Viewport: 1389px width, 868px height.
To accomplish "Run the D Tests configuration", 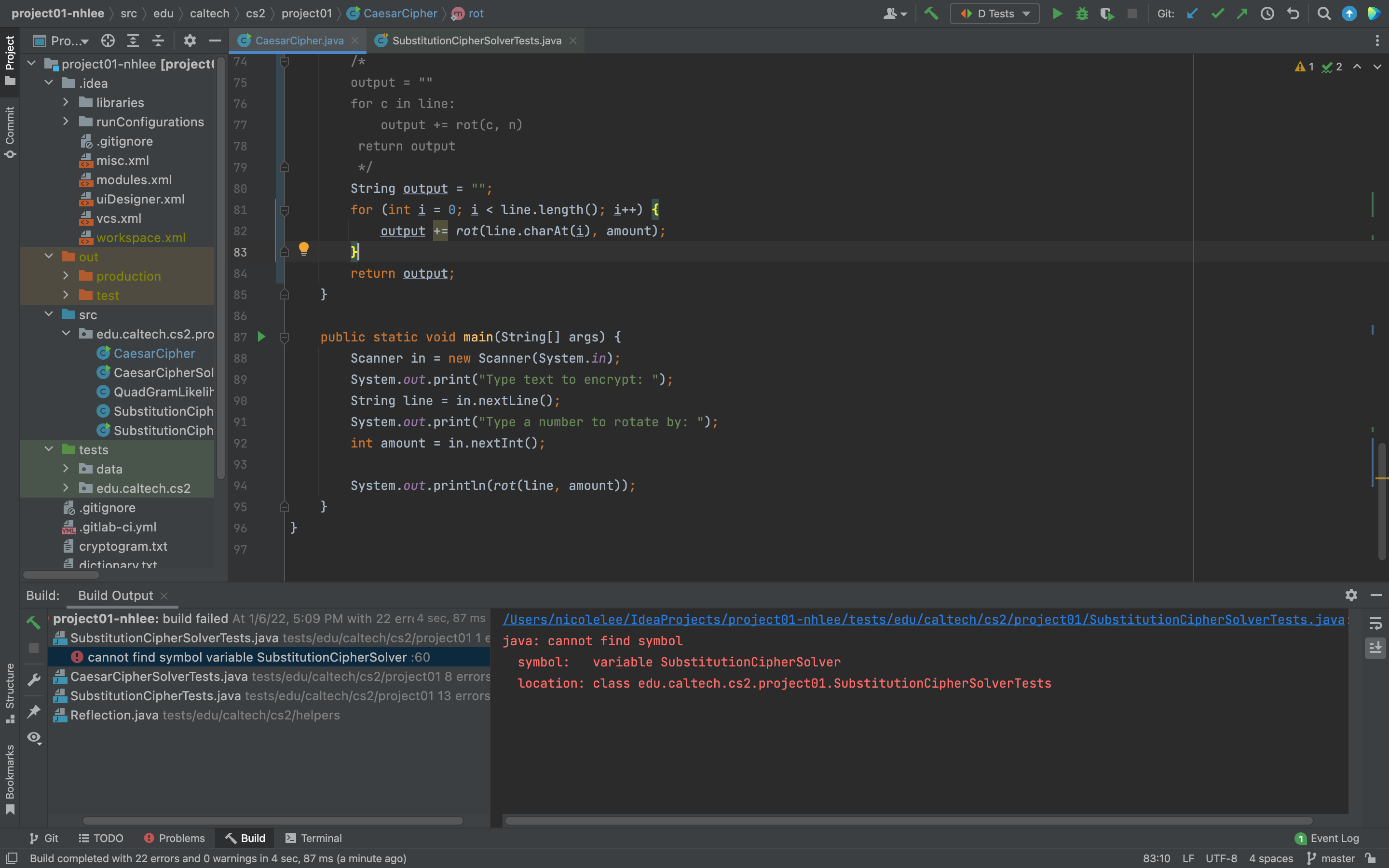I will point(1057,13).
